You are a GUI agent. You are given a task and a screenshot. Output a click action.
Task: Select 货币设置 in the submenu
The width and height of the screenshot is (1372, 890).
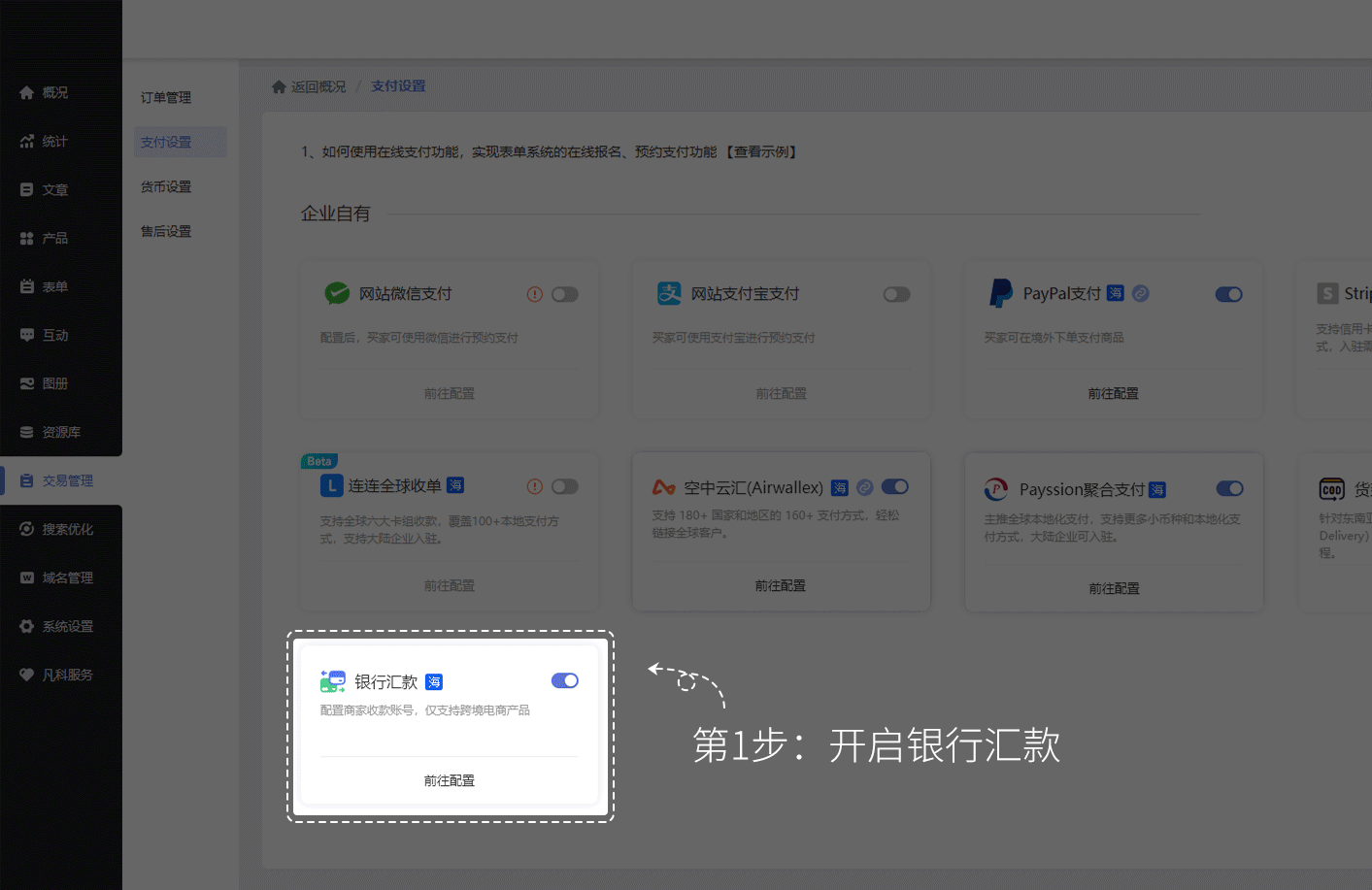tap(166, 186)
